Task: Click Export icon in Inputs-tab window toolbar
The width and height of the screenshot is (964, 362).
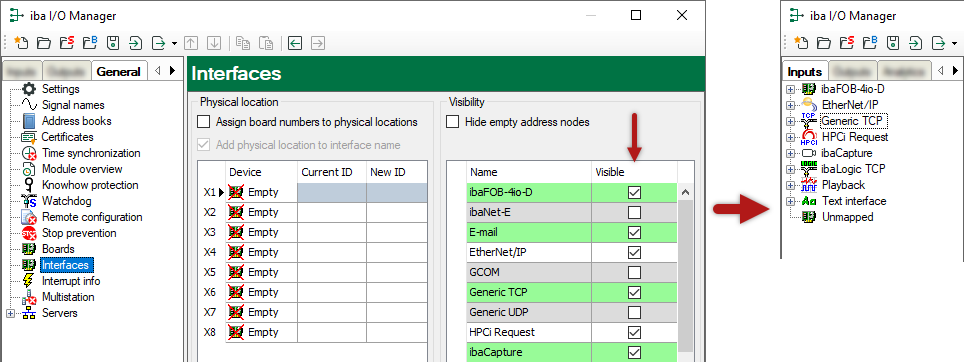Action: [x=939, y=42]
